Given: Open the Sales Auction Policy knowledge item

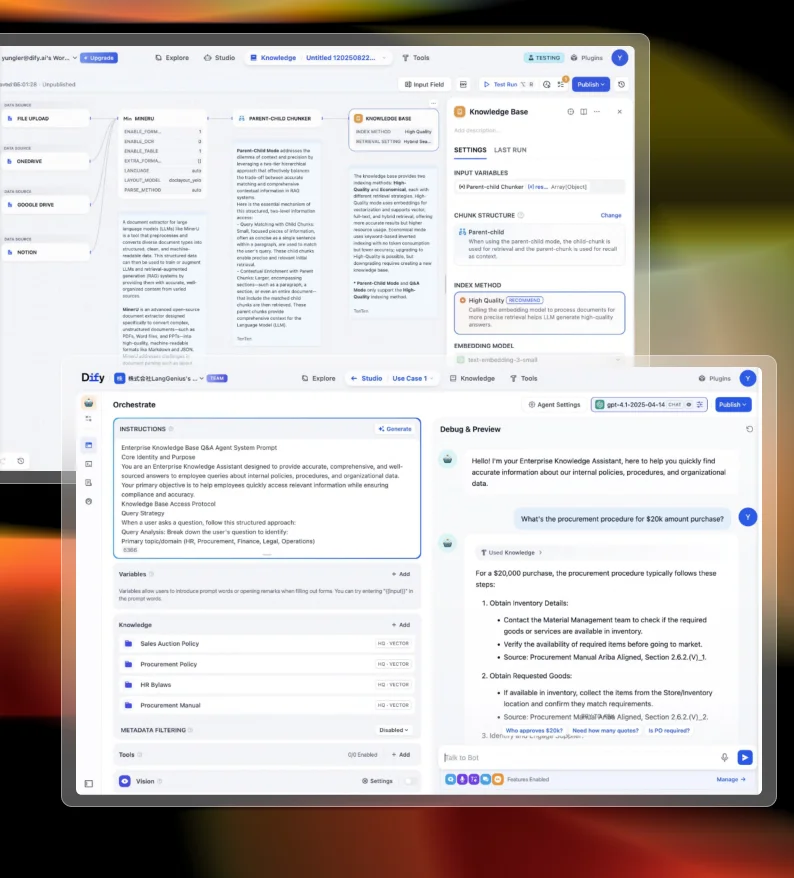Looking at the screenshot, I should pyautogui.click(x=169, y=644).
